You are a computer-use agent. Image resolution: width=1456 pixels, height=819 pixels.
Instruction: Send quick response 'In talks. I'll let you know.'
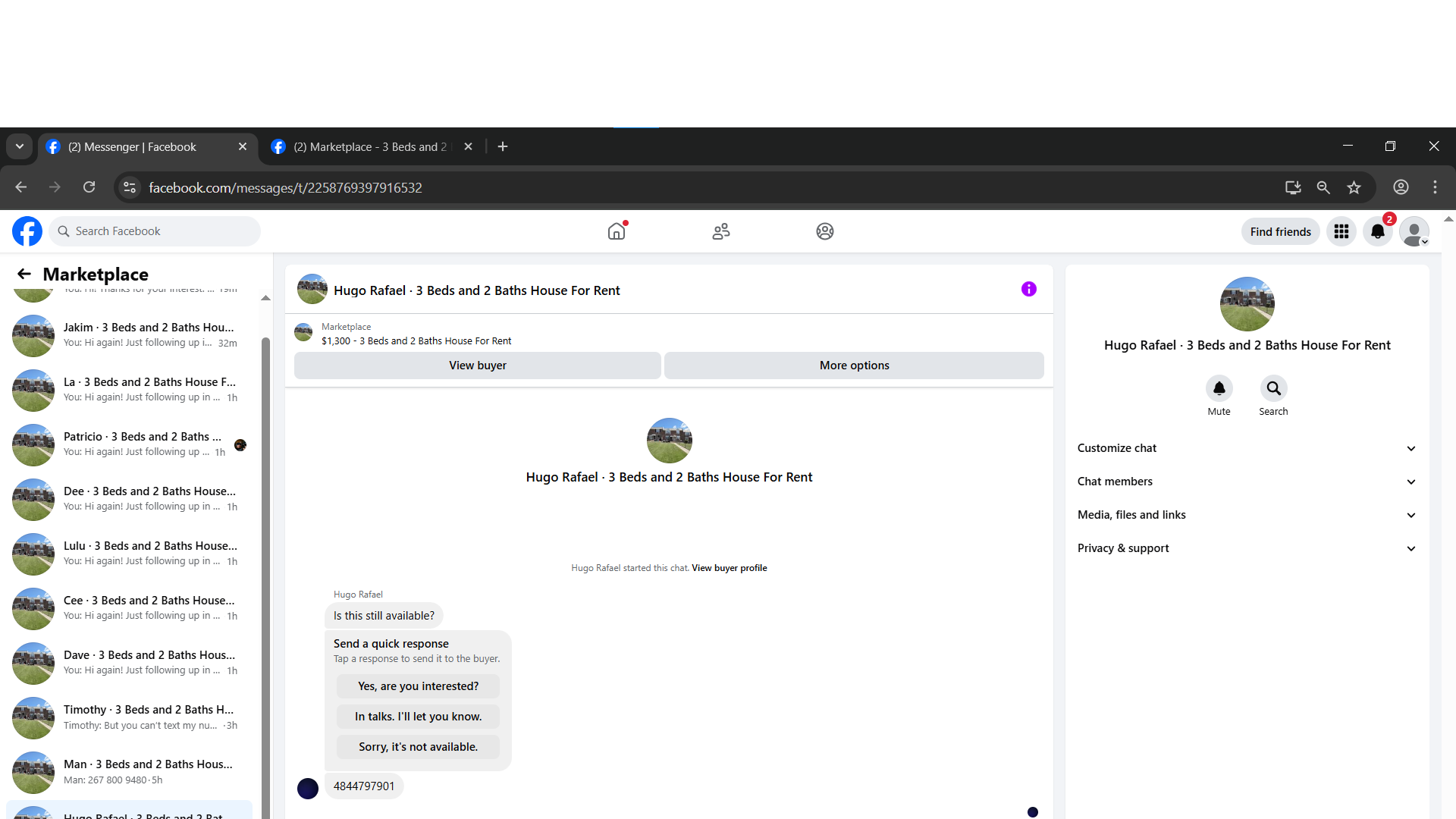pyautogui.click(x=419, y=717)
